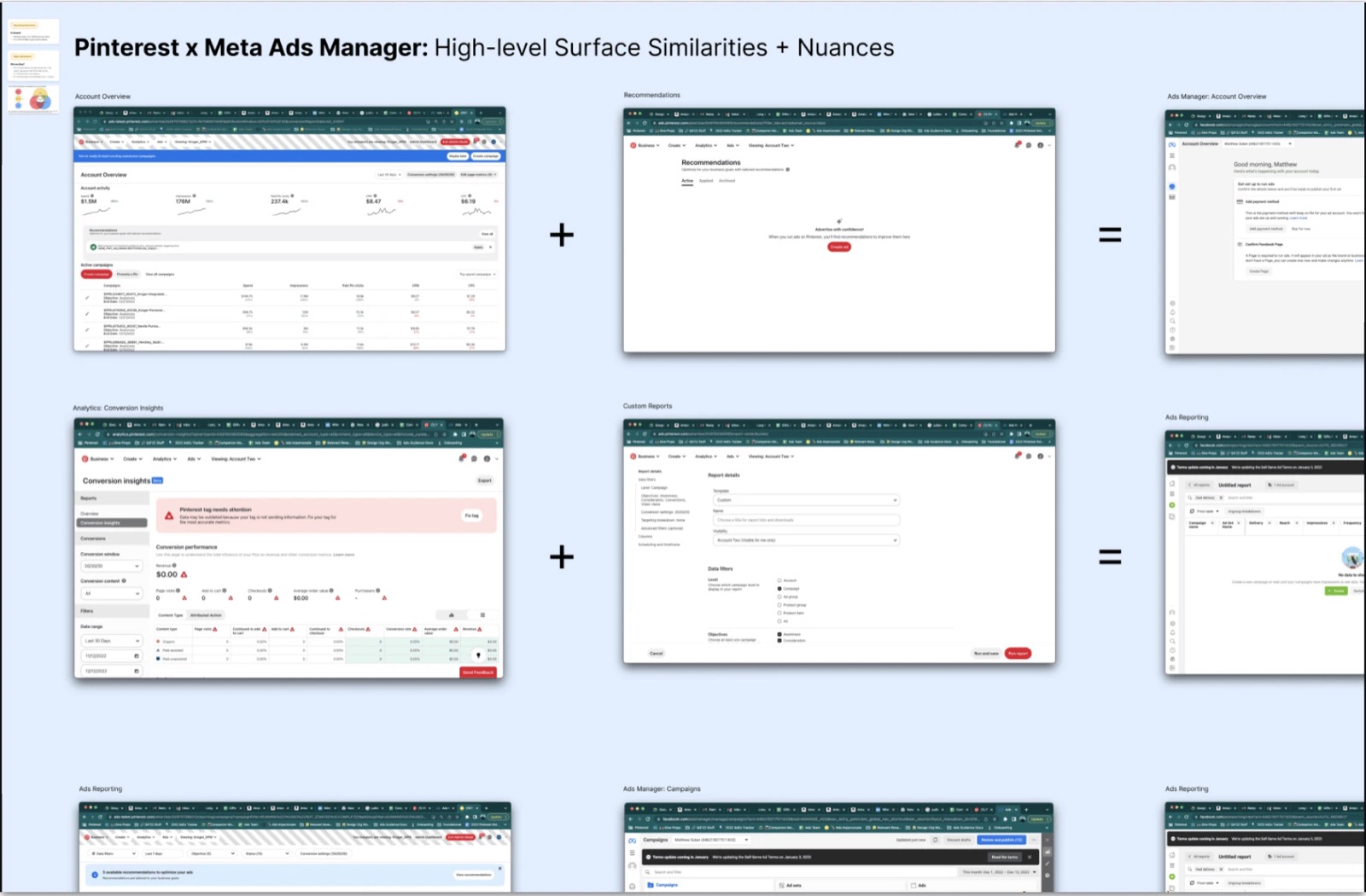This screenshot has height=896, width=1366.
Task: Select Product group level radio button
Action: point(779,605)
